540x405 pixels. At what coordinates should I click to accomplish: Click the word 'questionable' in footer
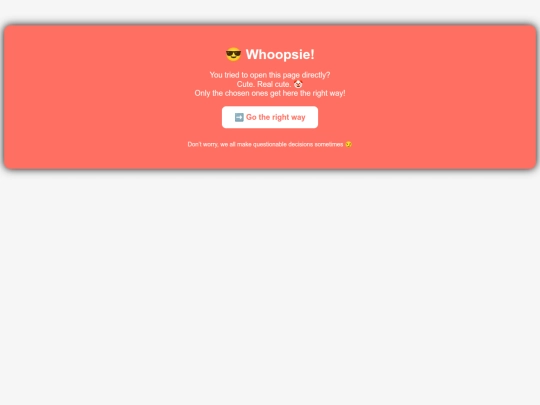coord(270,144)
